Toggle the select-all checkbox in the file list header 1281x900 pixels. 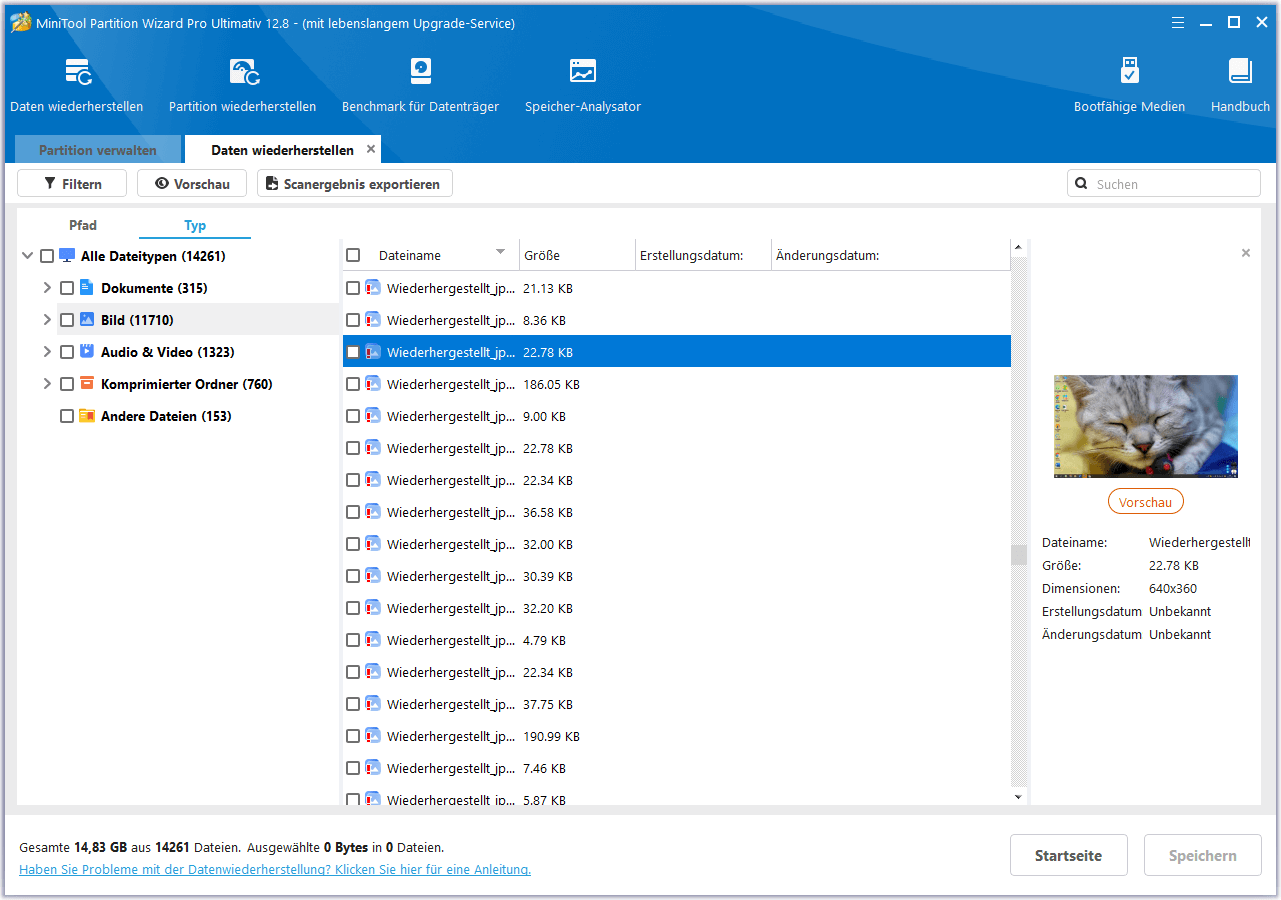click(x=353, y=255)
